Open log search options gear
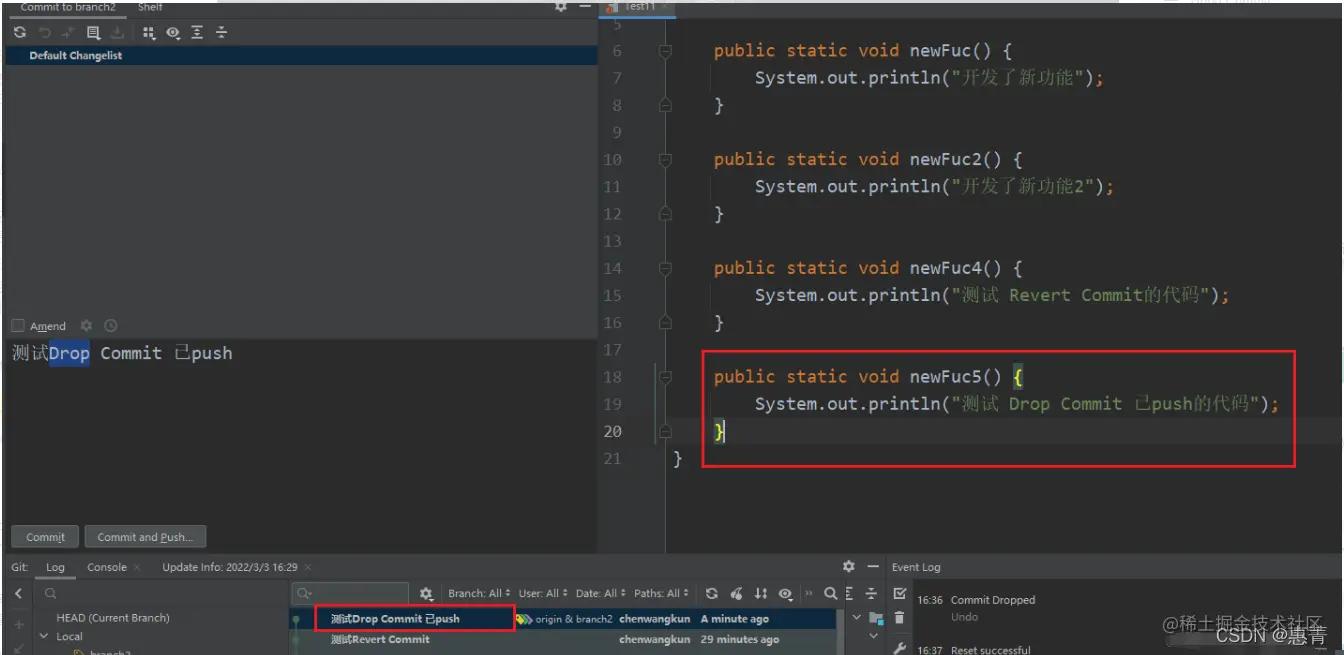 [x=426, y=593]
